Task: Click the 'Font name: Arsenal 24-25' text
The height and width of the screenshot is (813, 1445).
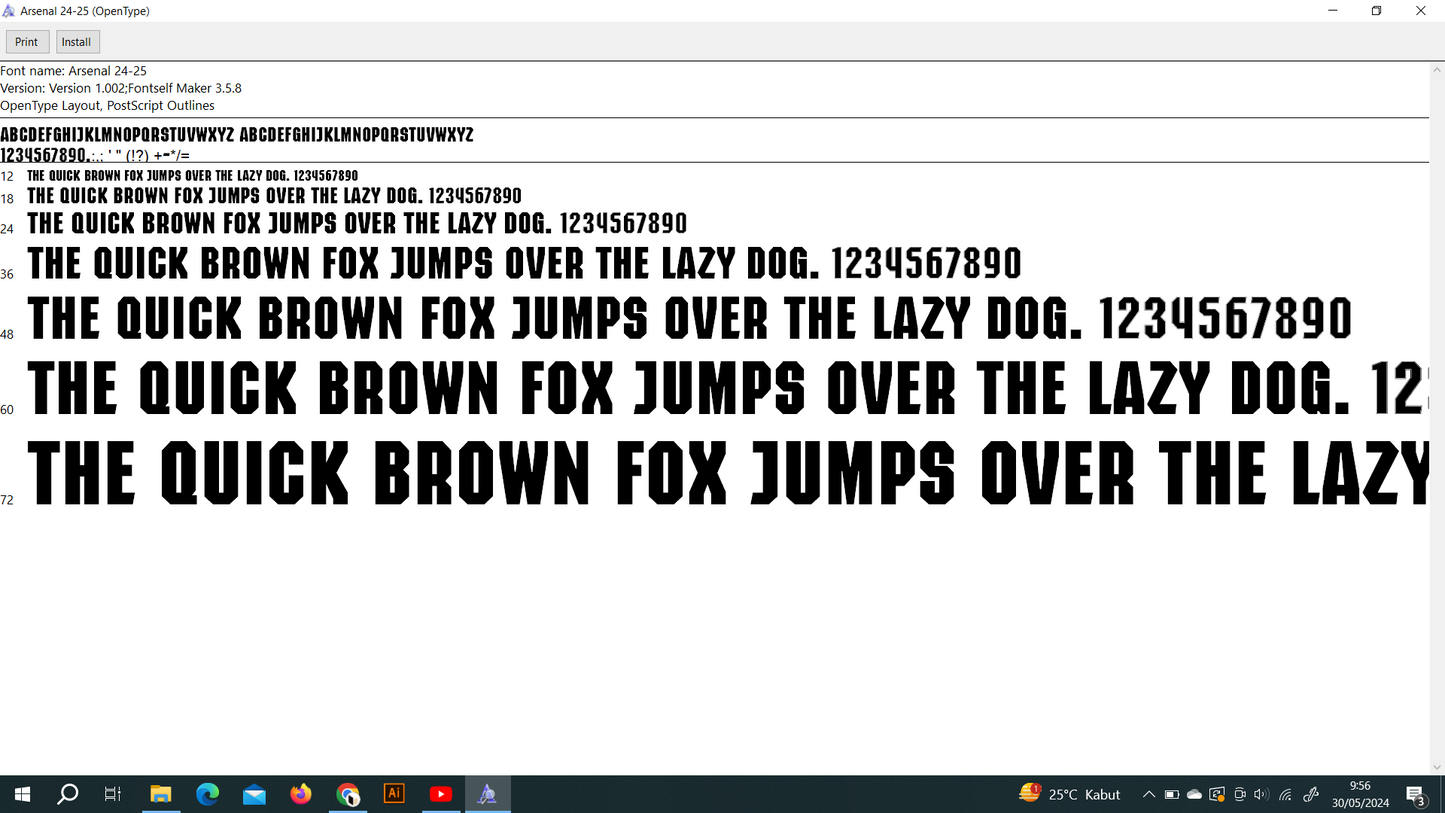Action: pos(74,71)
